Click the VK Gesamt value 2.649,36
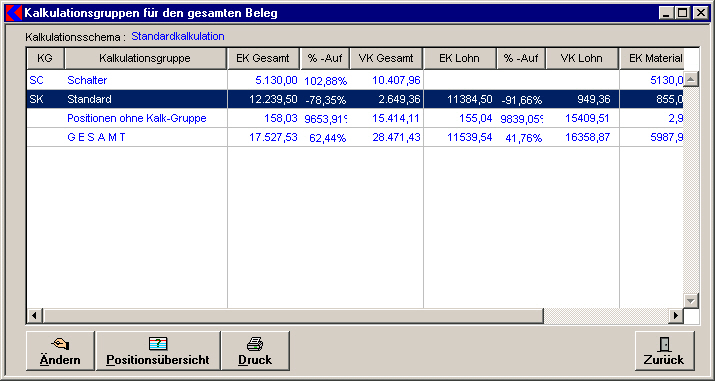715x381 pixels. point(399,99)
